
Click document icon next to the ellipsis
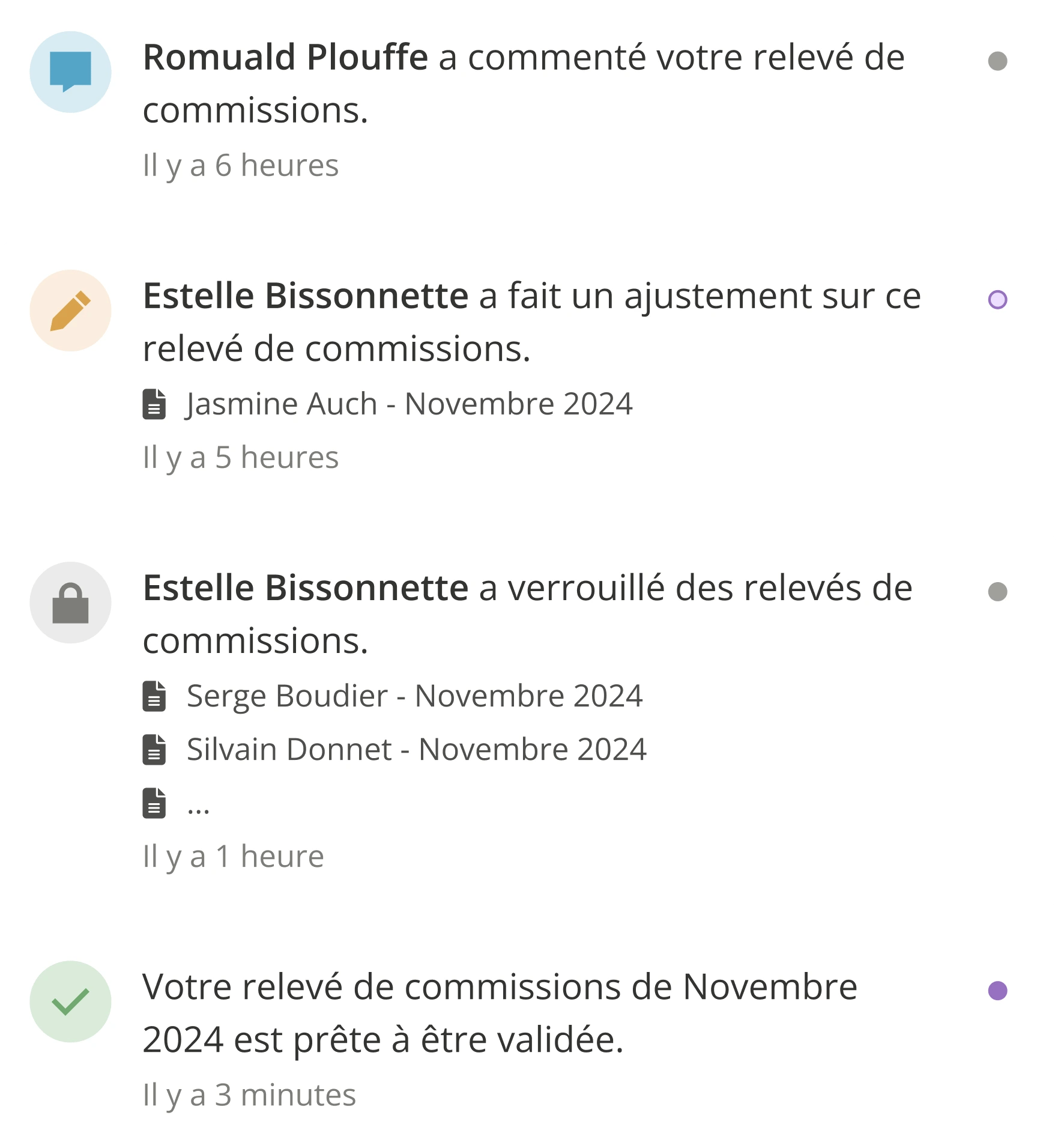point(154,803)
